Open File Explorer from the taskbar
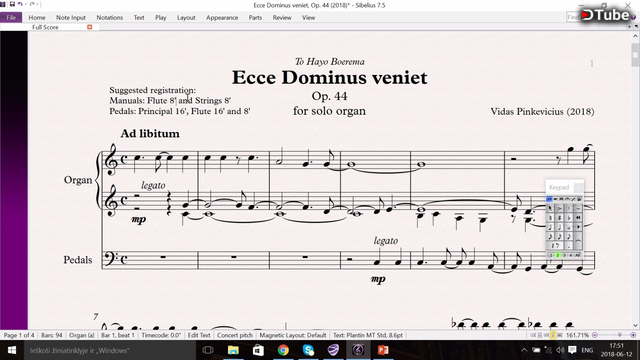Image resolution: width=640 pixels, height=360 pixels. pyautogui.click(x=233, y=350)
